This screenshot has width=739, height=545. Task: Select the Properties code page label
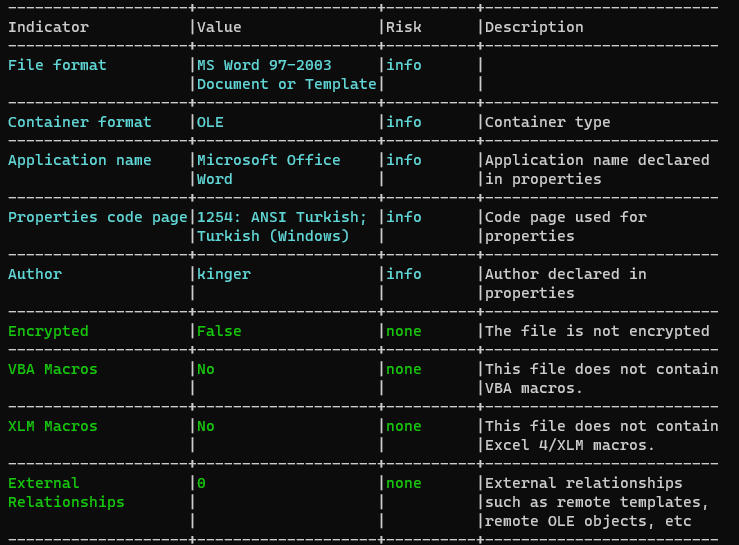[98, 217]
